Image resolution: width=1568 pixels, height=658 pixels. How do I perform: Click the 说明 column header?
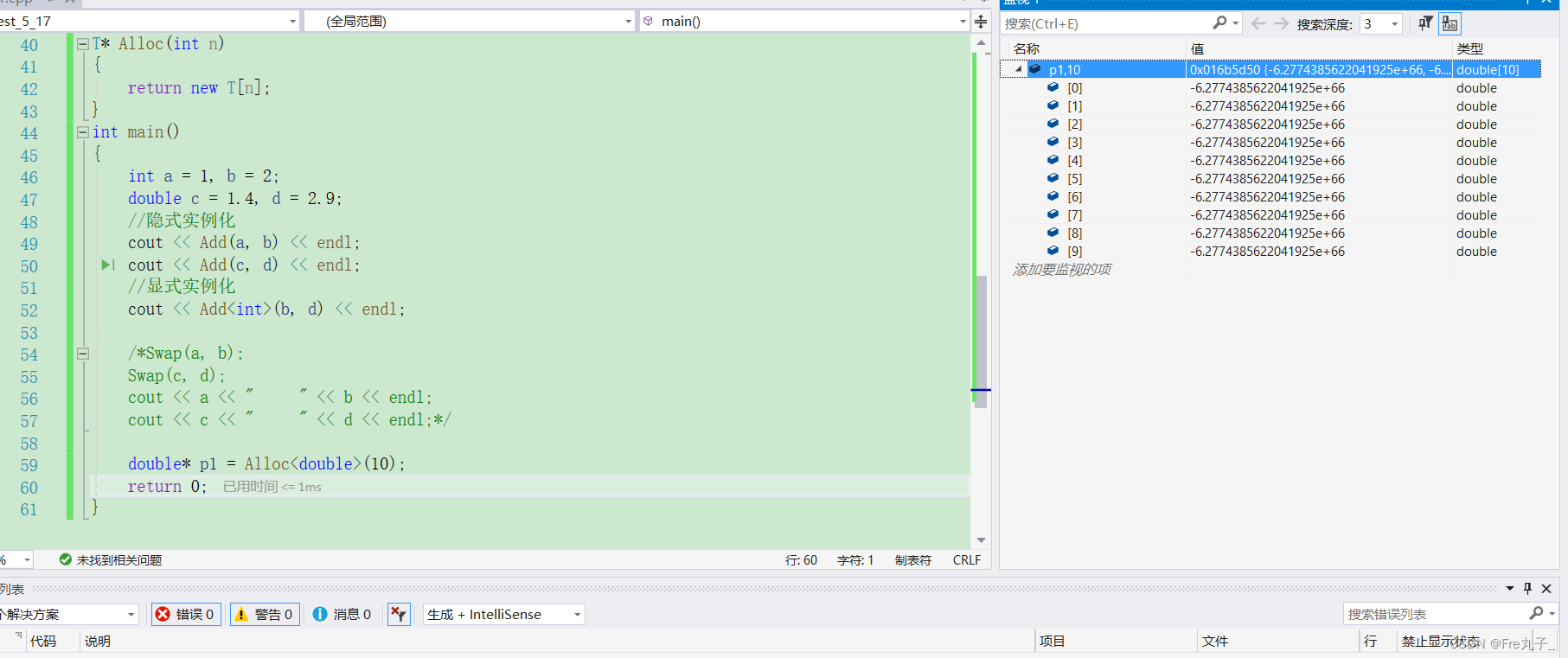pyautogui.click(x=98, y=642)
